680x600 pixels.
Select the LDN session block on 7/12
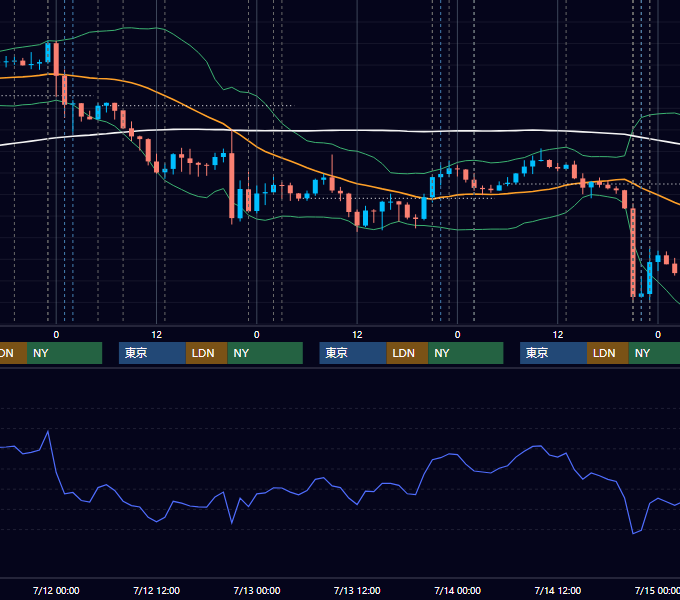pos(206,353)
